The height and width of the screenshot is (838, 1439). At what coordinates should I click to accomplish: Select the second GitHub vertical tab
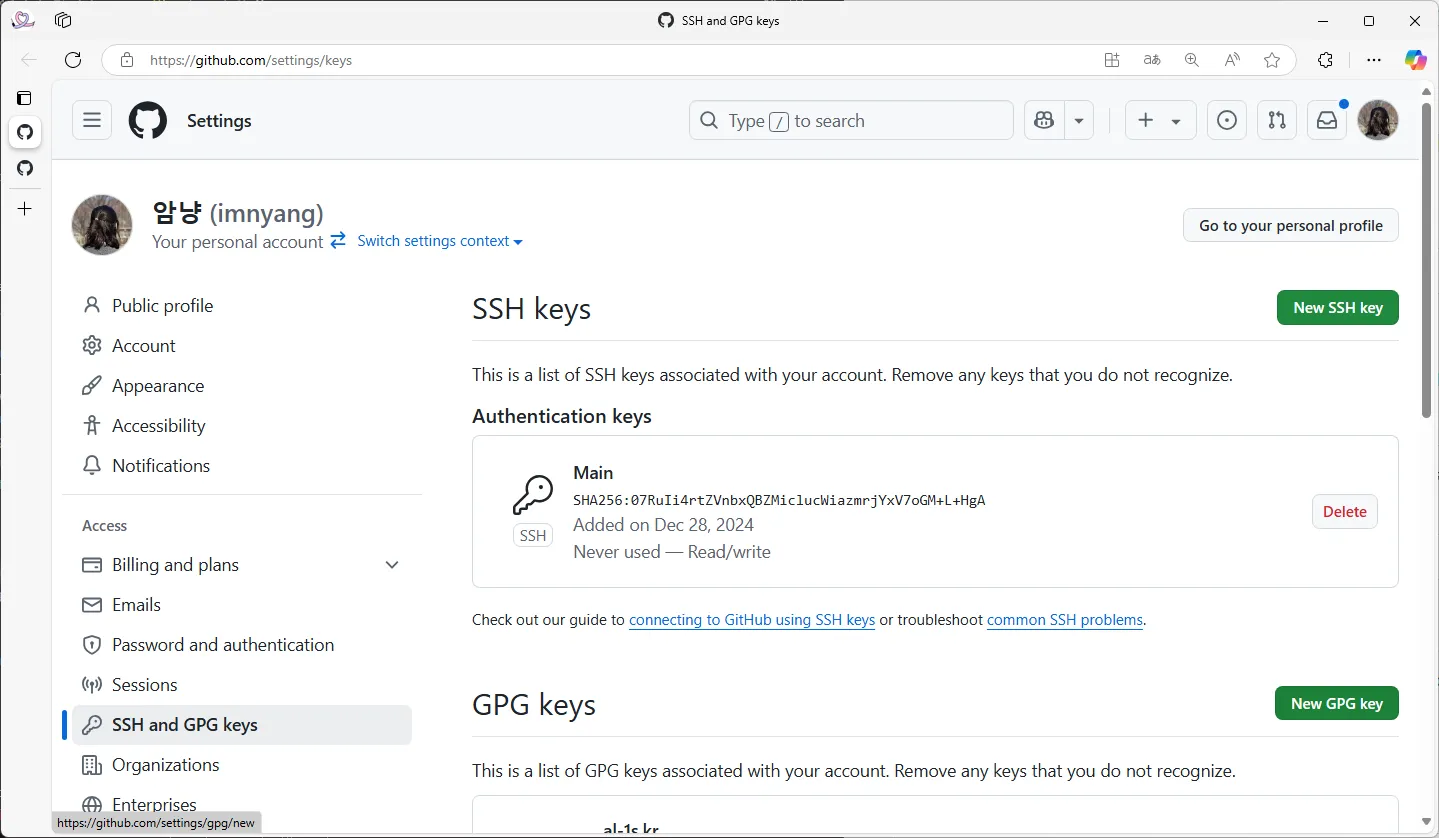click(25, 168)
